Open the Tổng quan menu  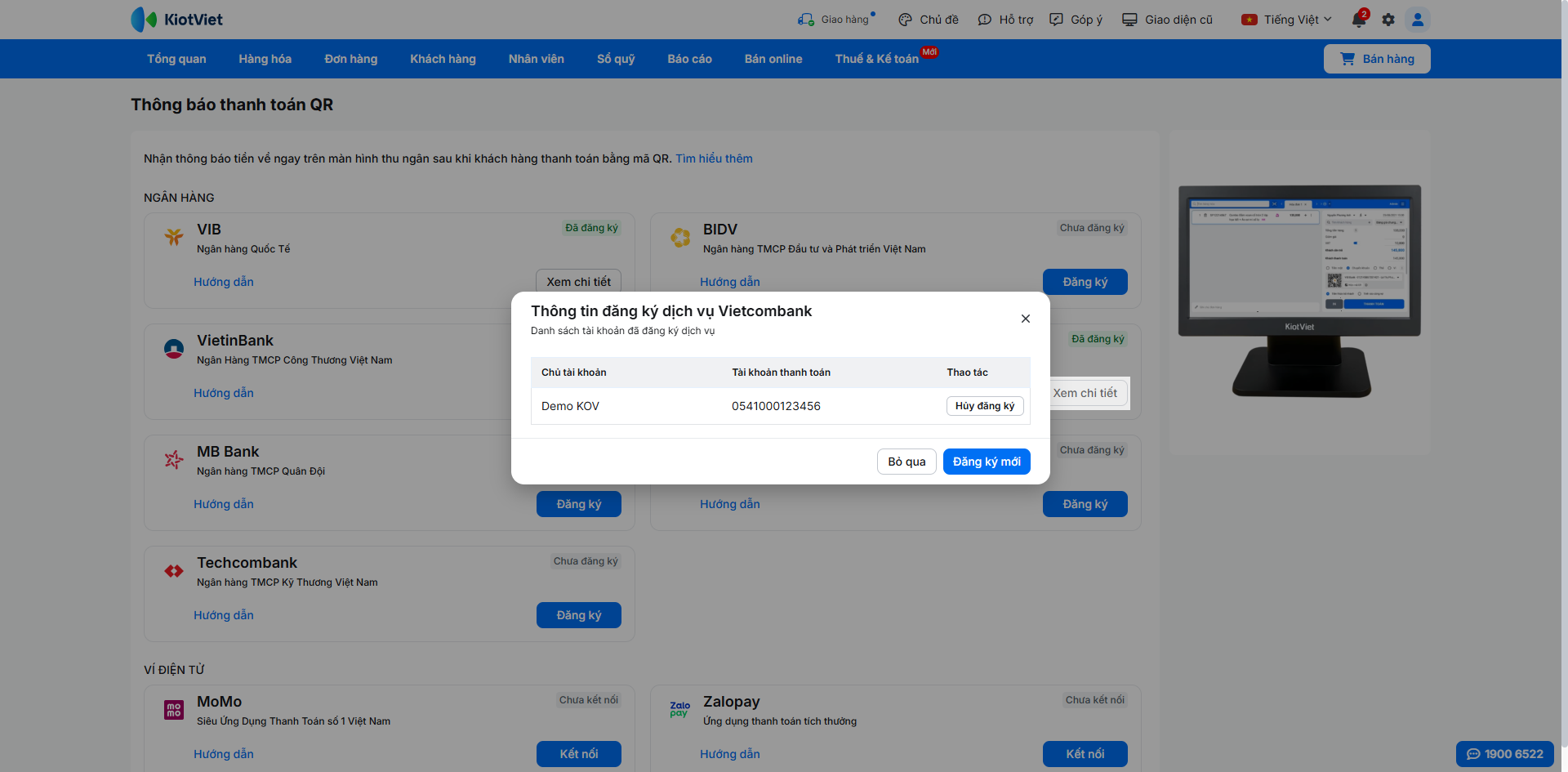point(176,59)
